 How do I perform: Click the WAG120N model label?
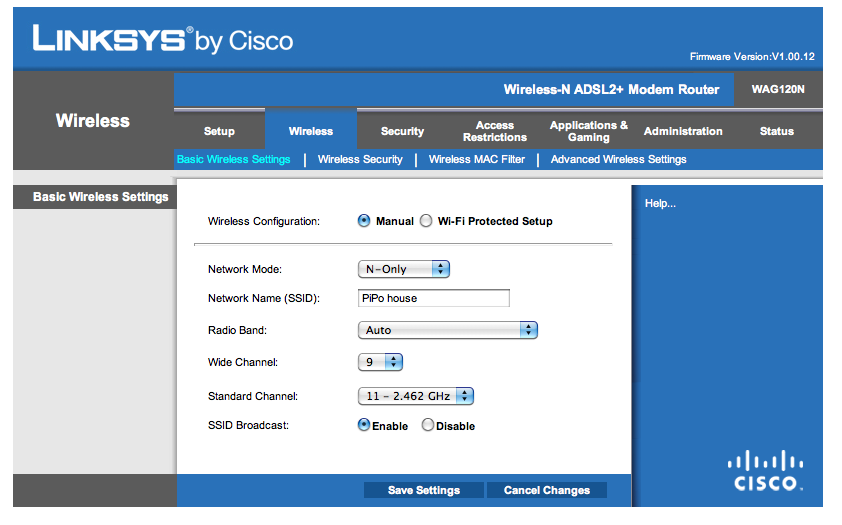tap(778, 89)
